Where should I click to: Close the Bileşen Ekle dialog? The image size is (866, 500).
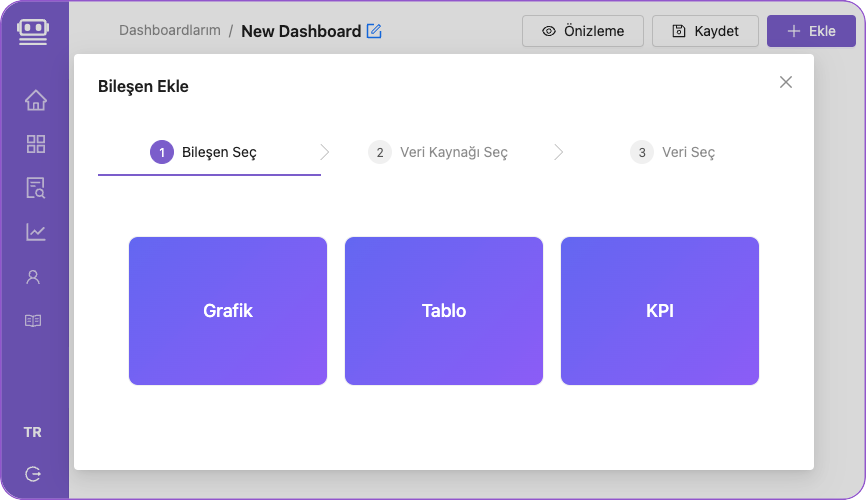pos(786,82)
